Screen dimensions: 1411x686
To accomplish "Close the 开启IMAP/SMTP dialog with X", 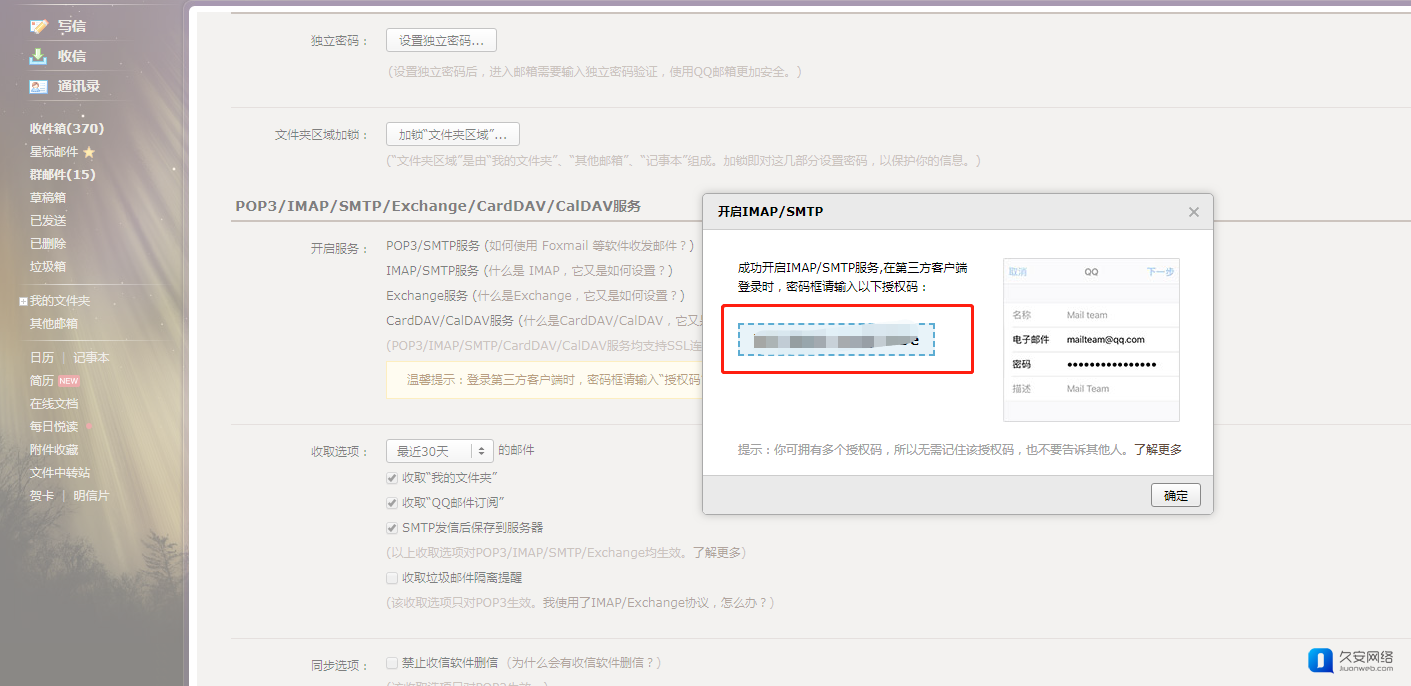I will pos(1193,212).
